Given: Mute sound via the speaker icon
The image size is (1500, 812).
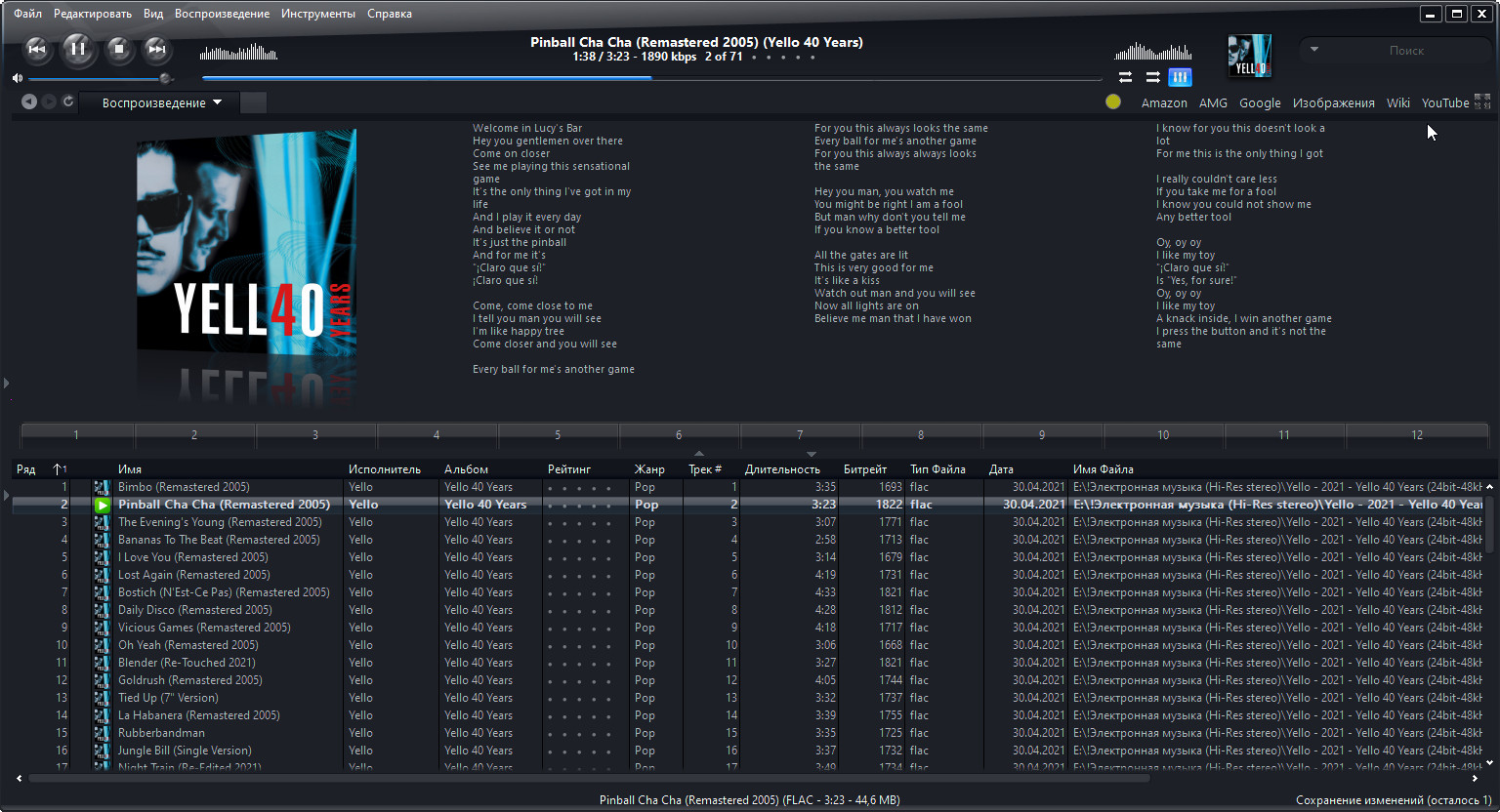Looking at the screenshot, I should pos(18,78).
